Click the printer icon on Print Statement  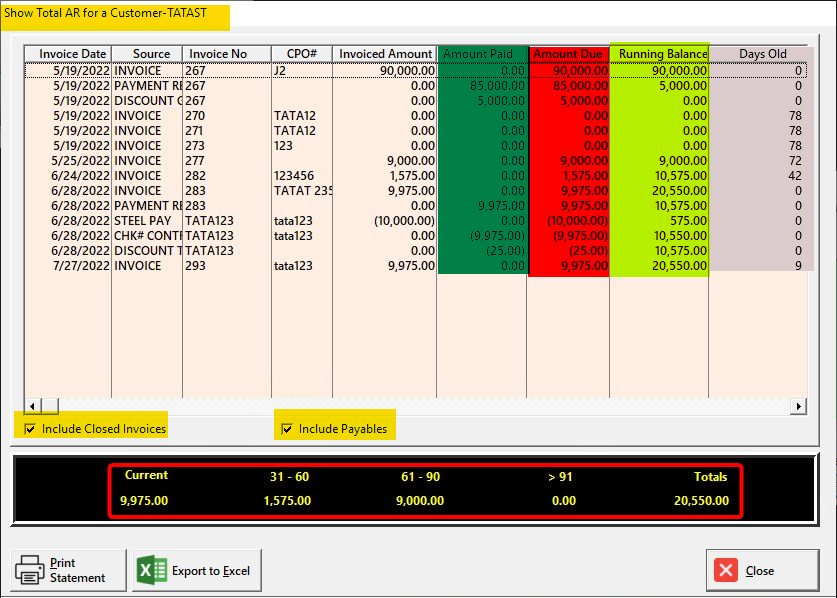pyautogui.click(x=30, y=570)
